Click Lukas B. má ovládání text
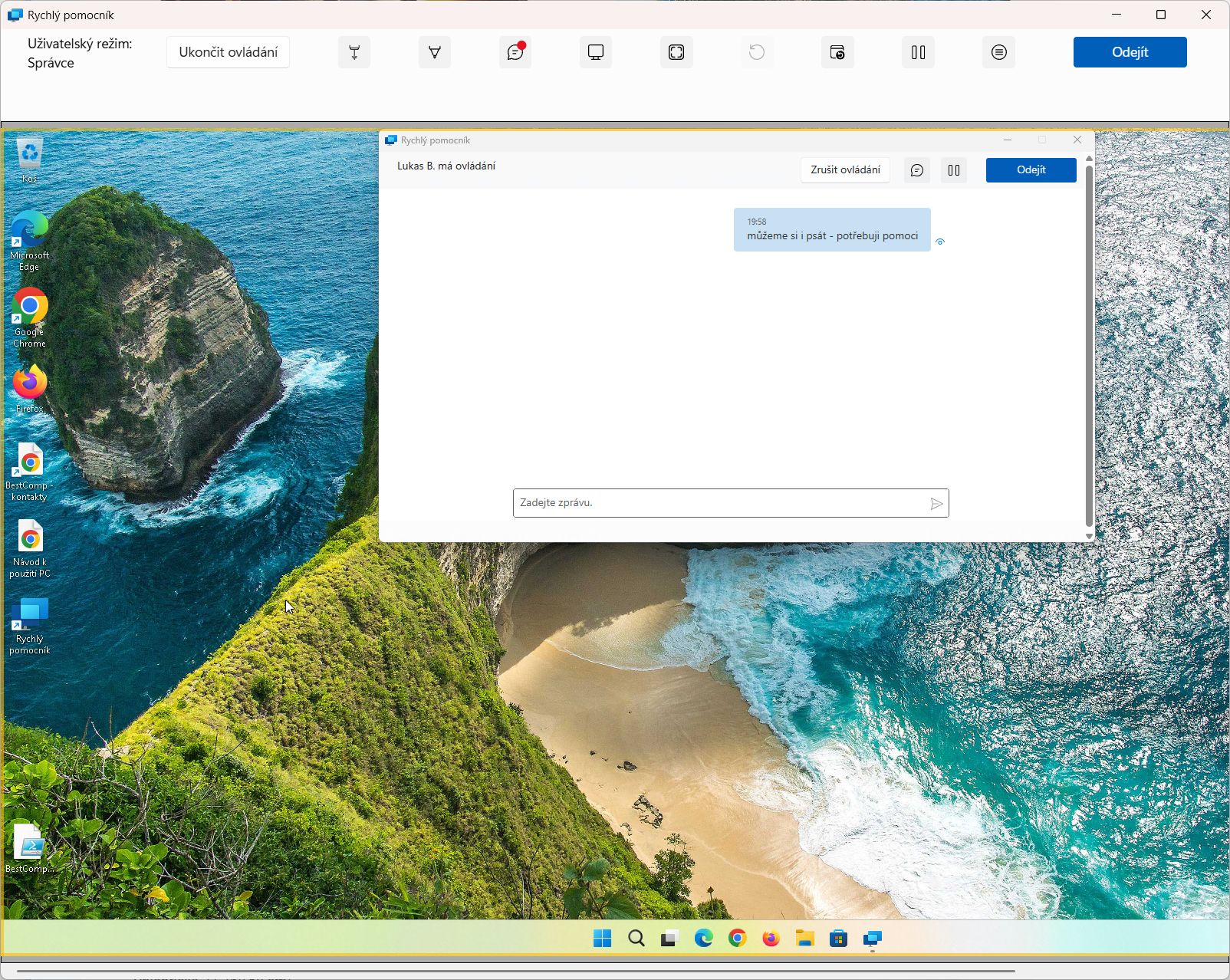The image size is (1230, 980). (x=446, y=166)
